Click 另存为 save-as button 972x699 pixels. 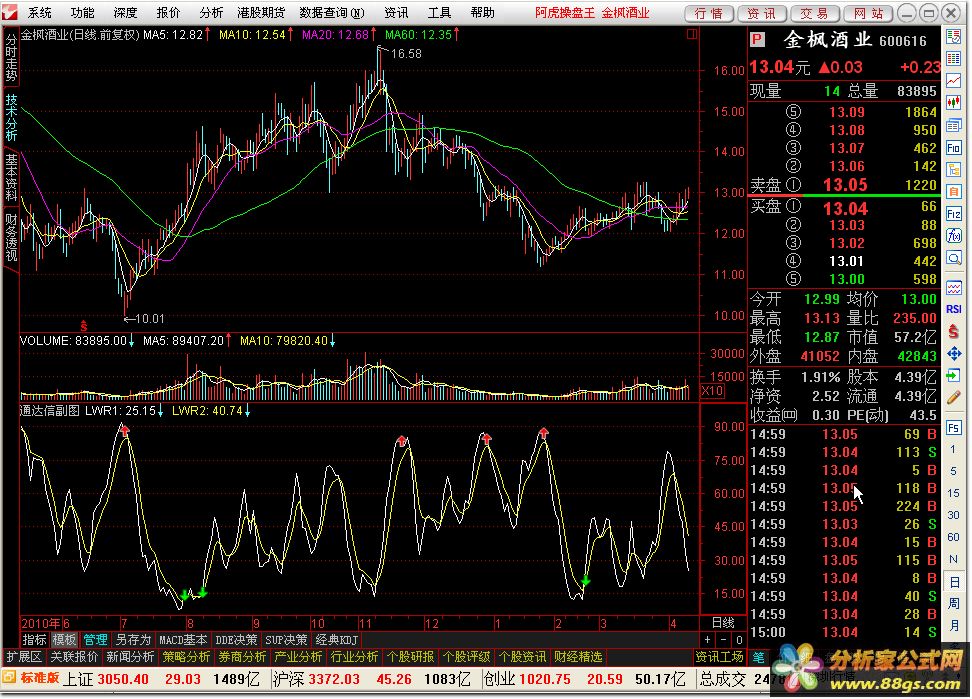133,640
